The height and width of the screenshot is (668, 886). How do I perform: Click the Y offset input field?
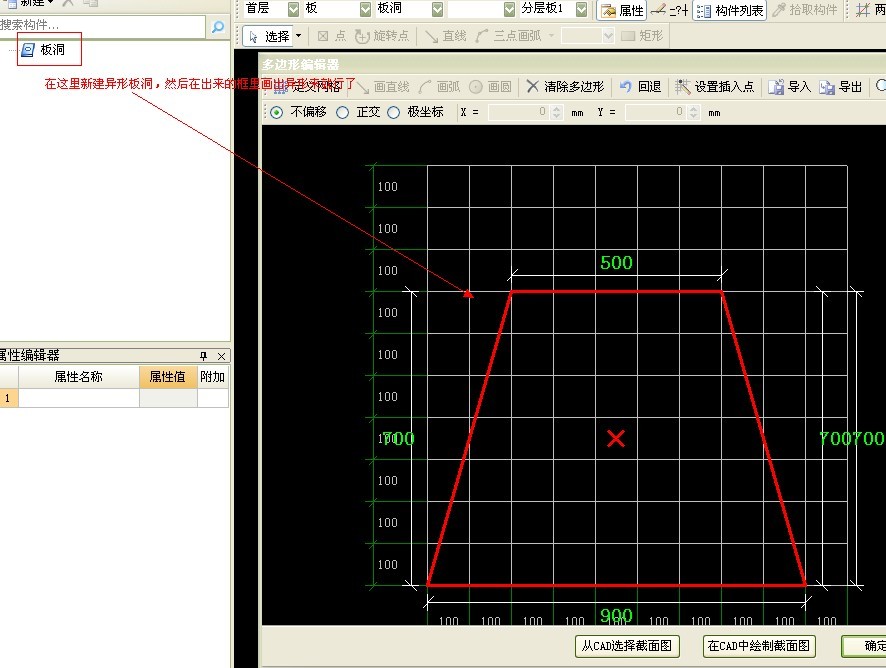pyautogui.click(x=656, y=112)
